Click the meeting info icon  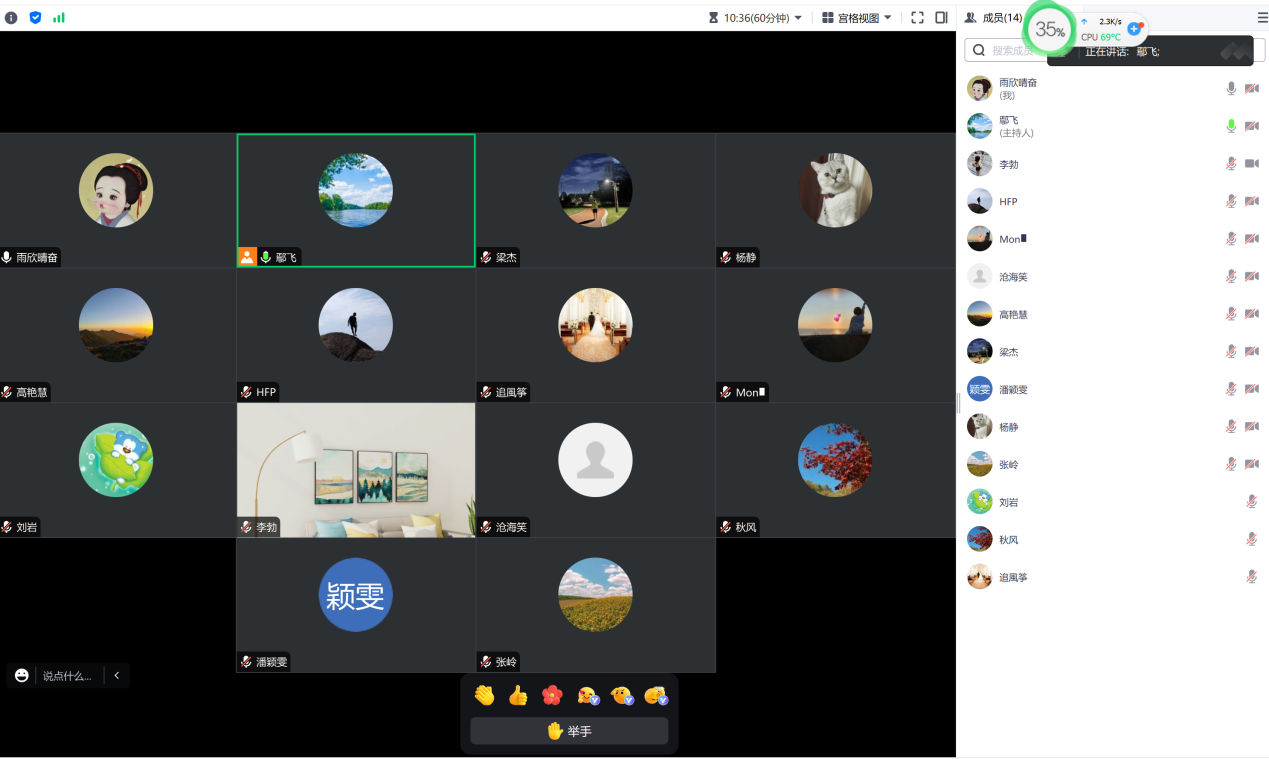point(11,17)
